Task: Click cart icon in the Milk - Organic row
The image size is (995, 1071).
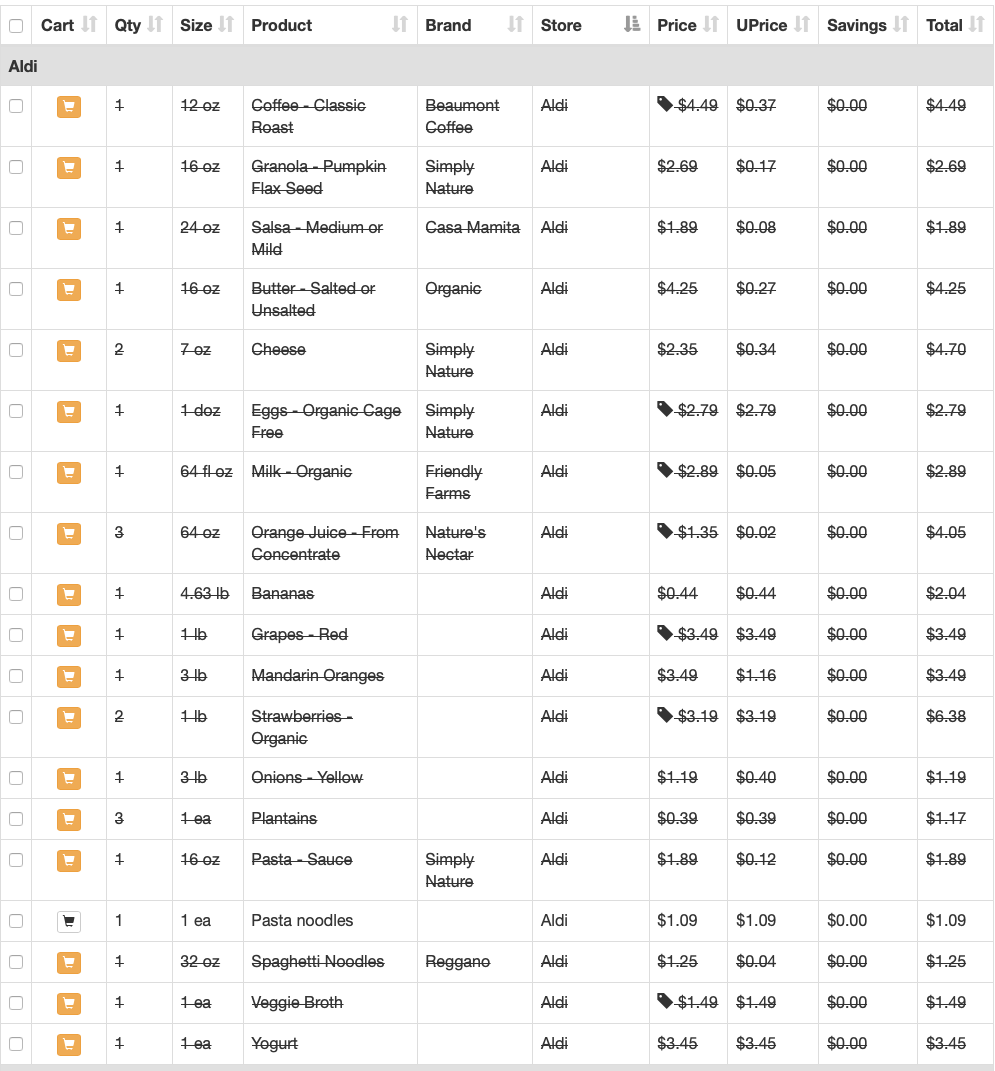Action: pyautogui.click(x=69, y=473)
